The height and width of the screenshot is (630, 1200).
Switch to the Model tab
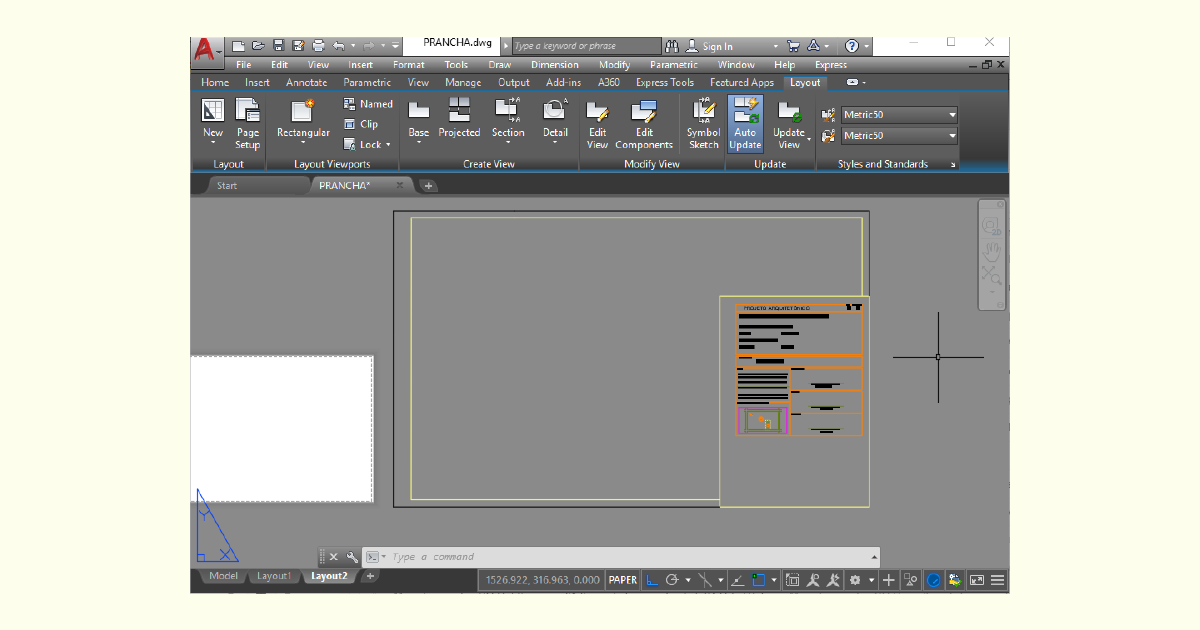(x=223, y=576)
